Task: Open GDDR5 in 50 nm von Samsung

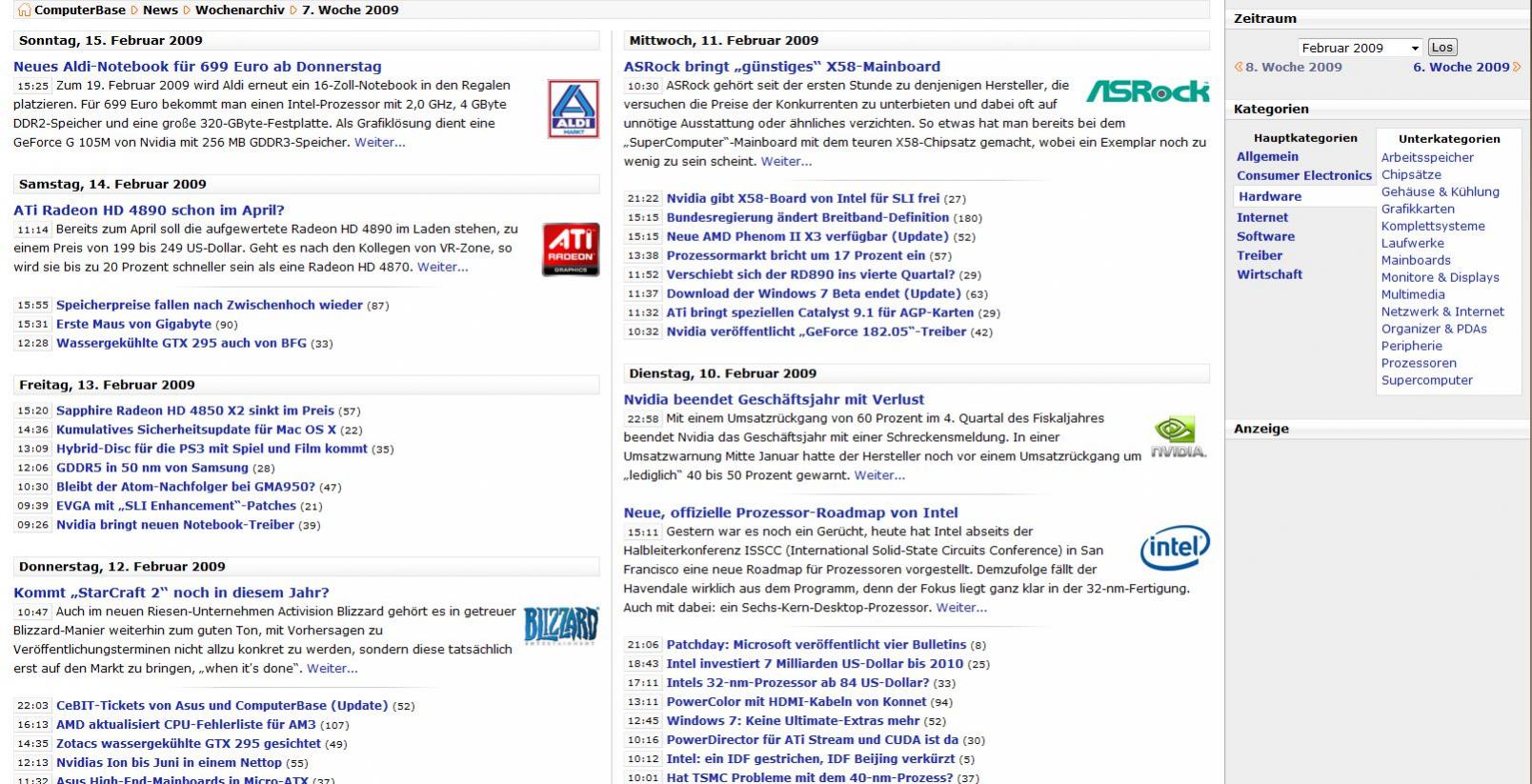Action: 152,468
